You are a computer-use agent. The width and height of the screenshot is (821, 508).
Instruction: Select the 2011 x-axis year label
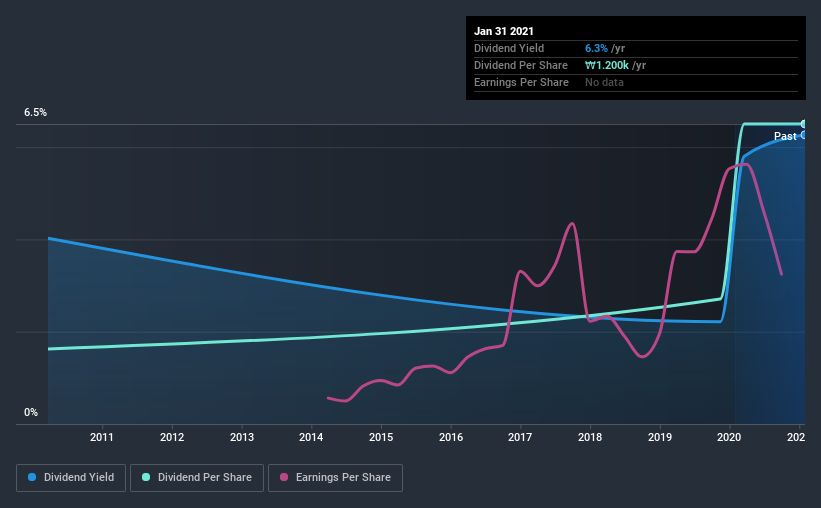[x=102, y=437]
